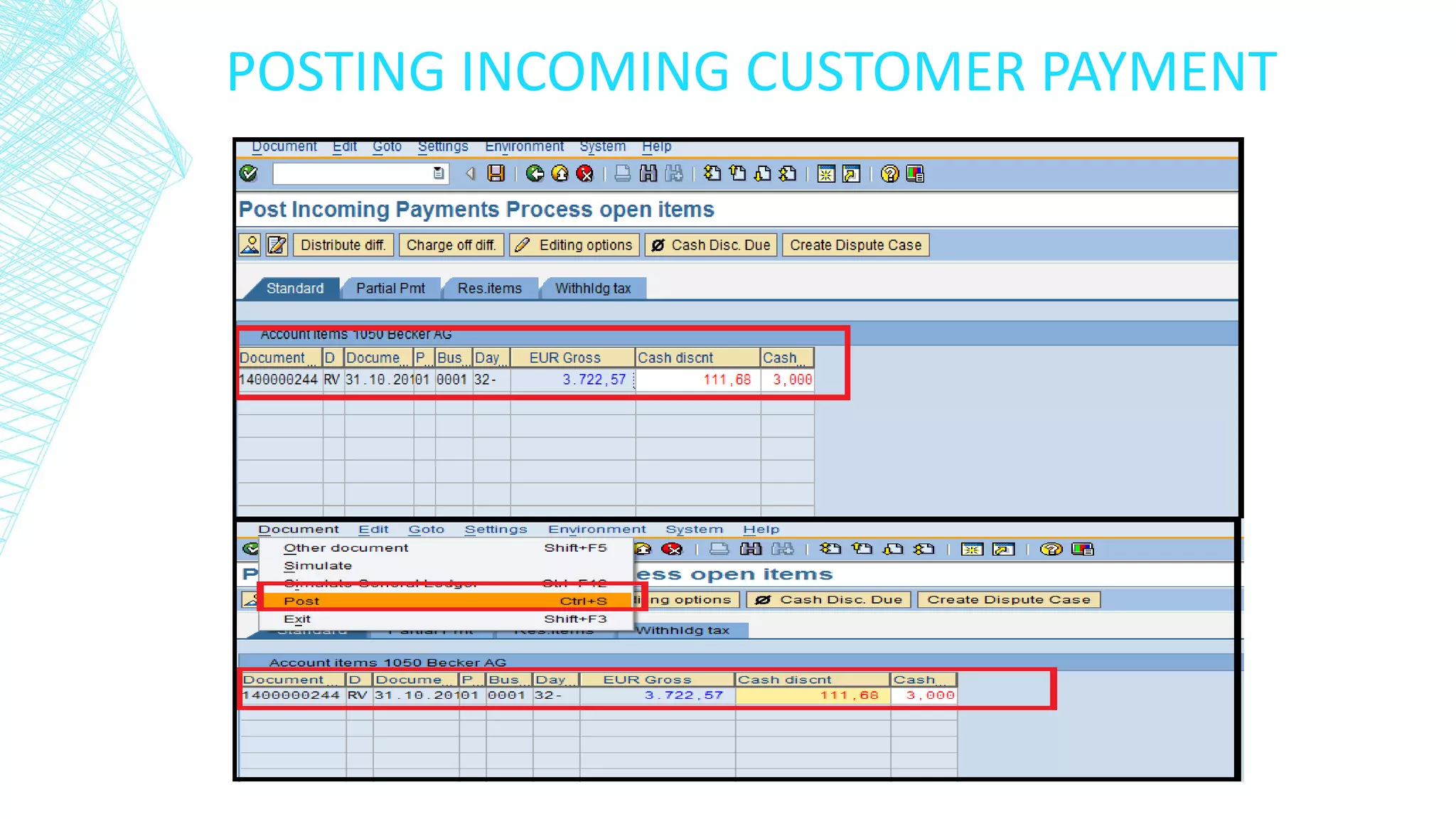Viewport: 1456px width, 819px height.
Task: Click the Print icon in top window toolbar
Action: (x=622, y=173)
